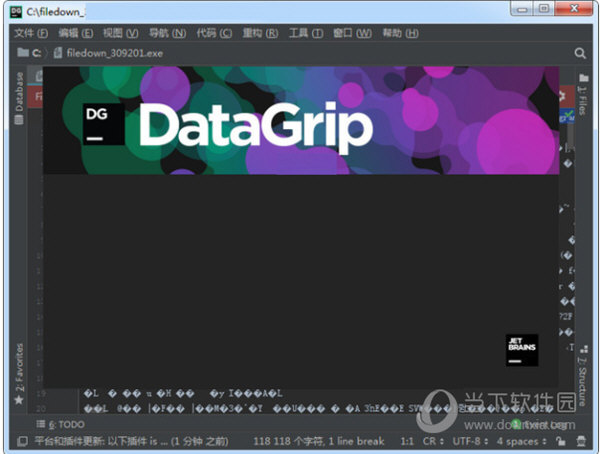Screen dimensions: 600x454
Task: Toggle tool window bars icon
Action: (22, 441)
